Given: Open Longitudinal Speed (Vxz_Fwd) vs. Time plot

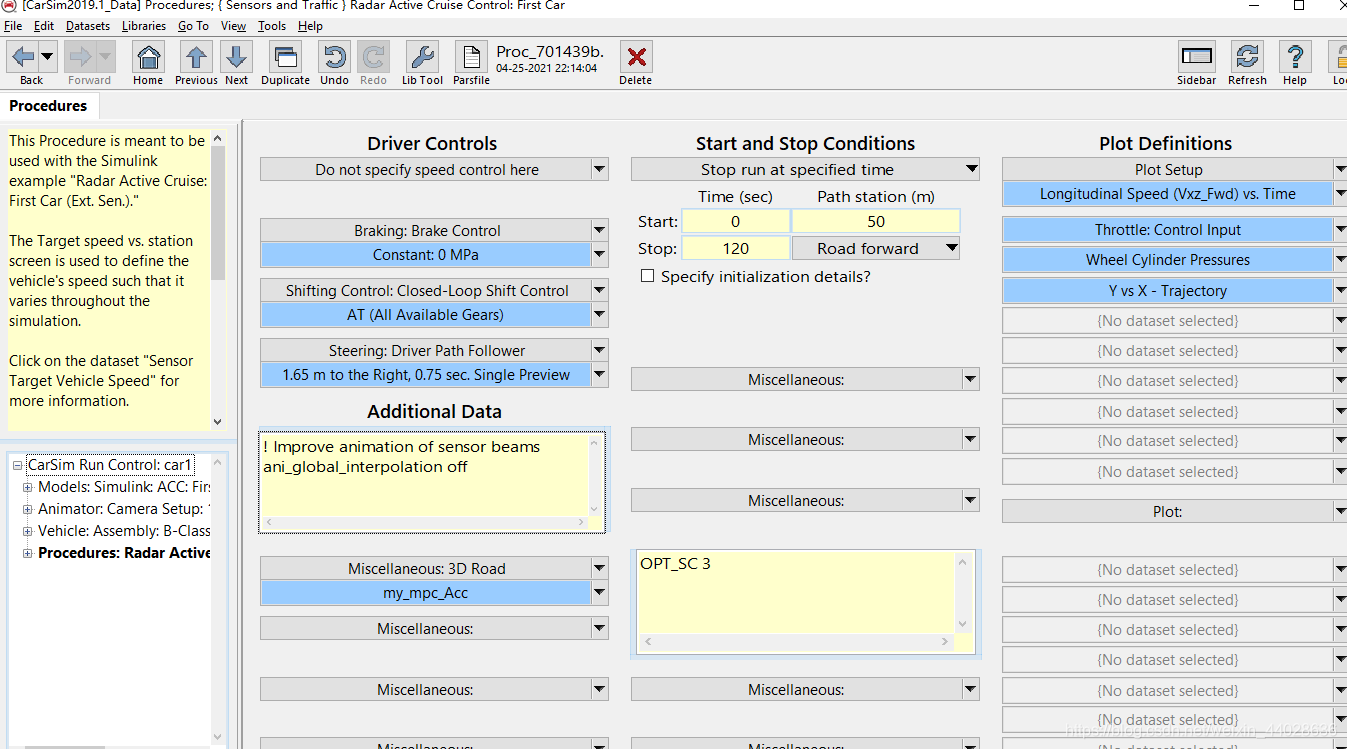Looking at the screenshot, I should coord(1168,194).
